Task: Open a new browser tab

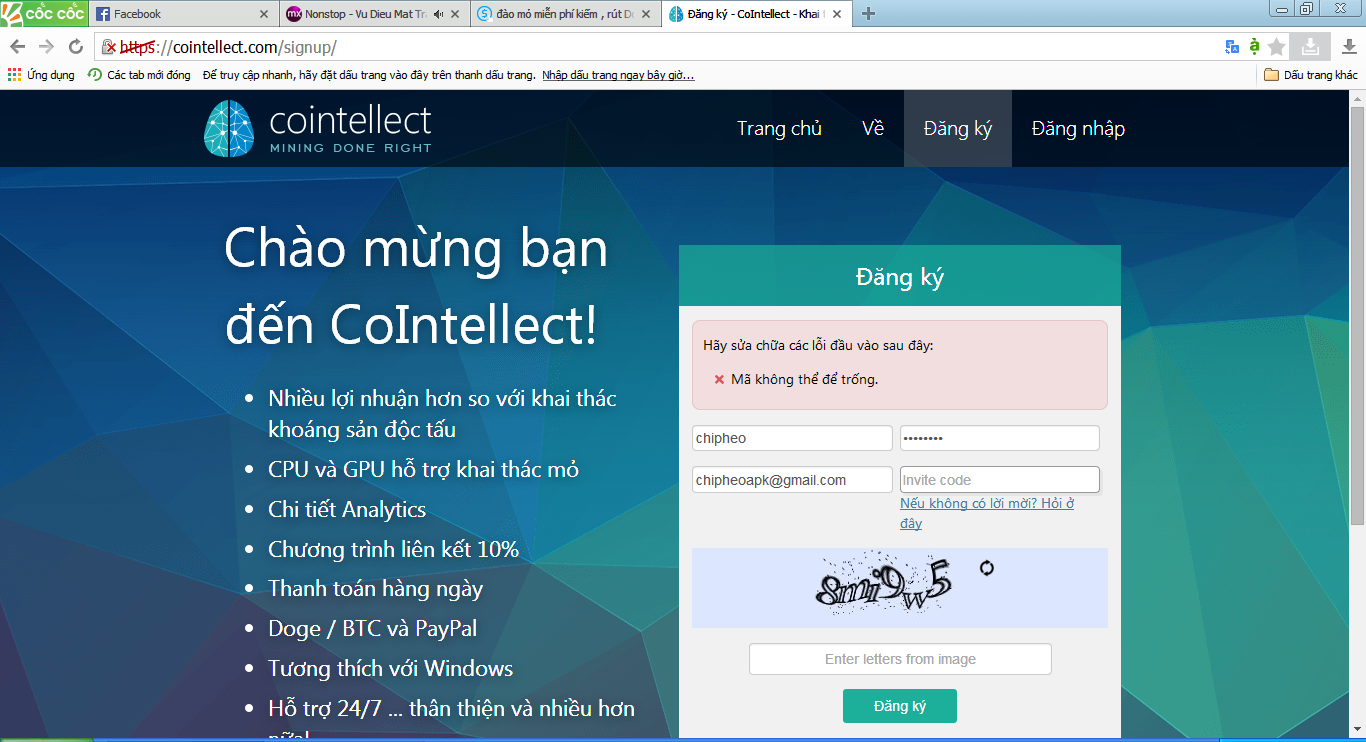Action: tap(868, 14)
